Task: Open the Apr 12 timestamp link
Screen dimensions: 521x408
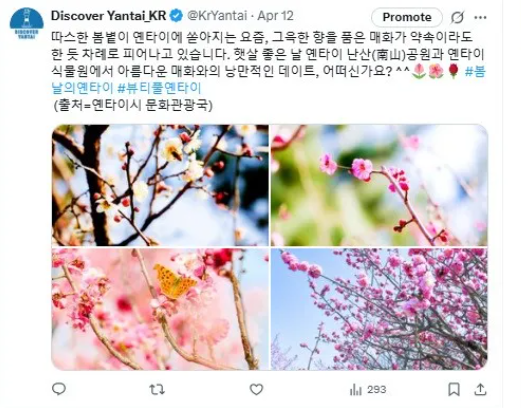Action: coord(276,16)
